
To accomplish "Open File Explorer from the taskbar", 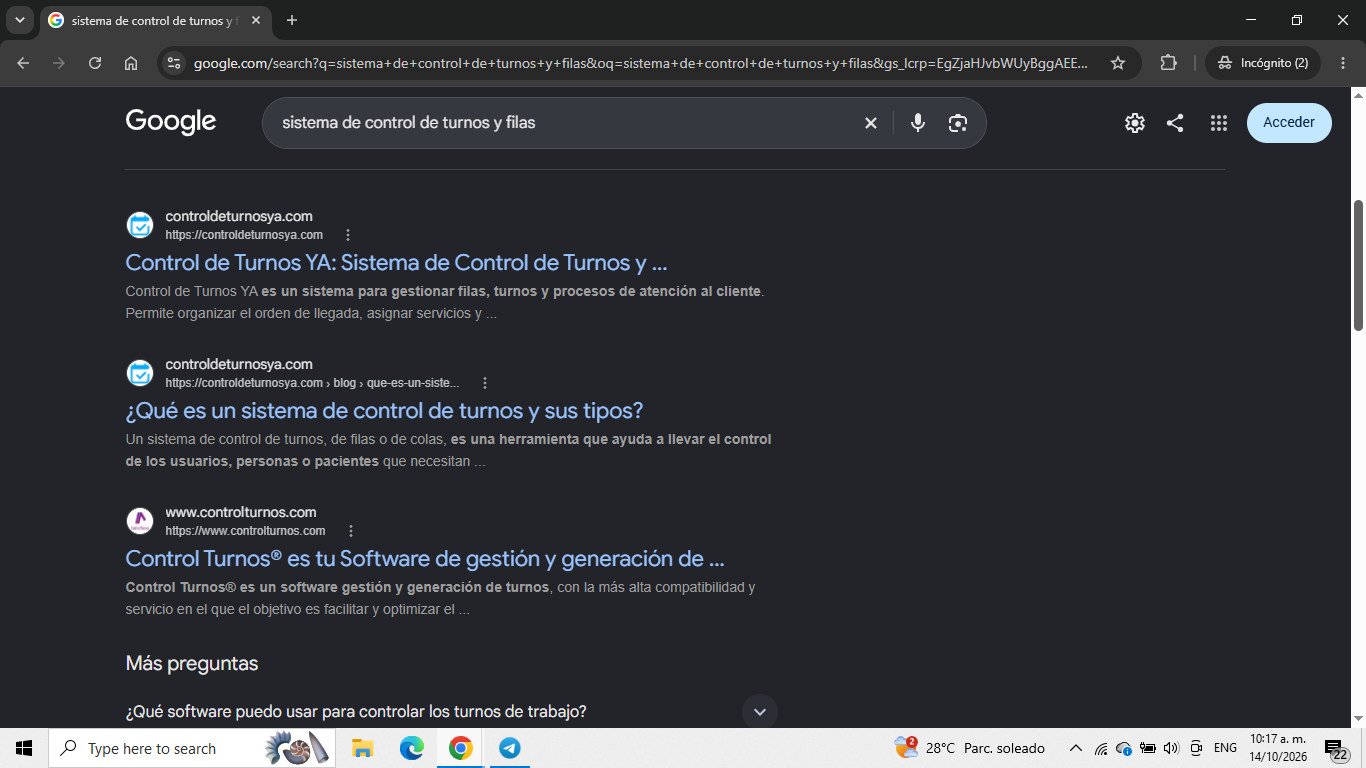I will 363,748.
